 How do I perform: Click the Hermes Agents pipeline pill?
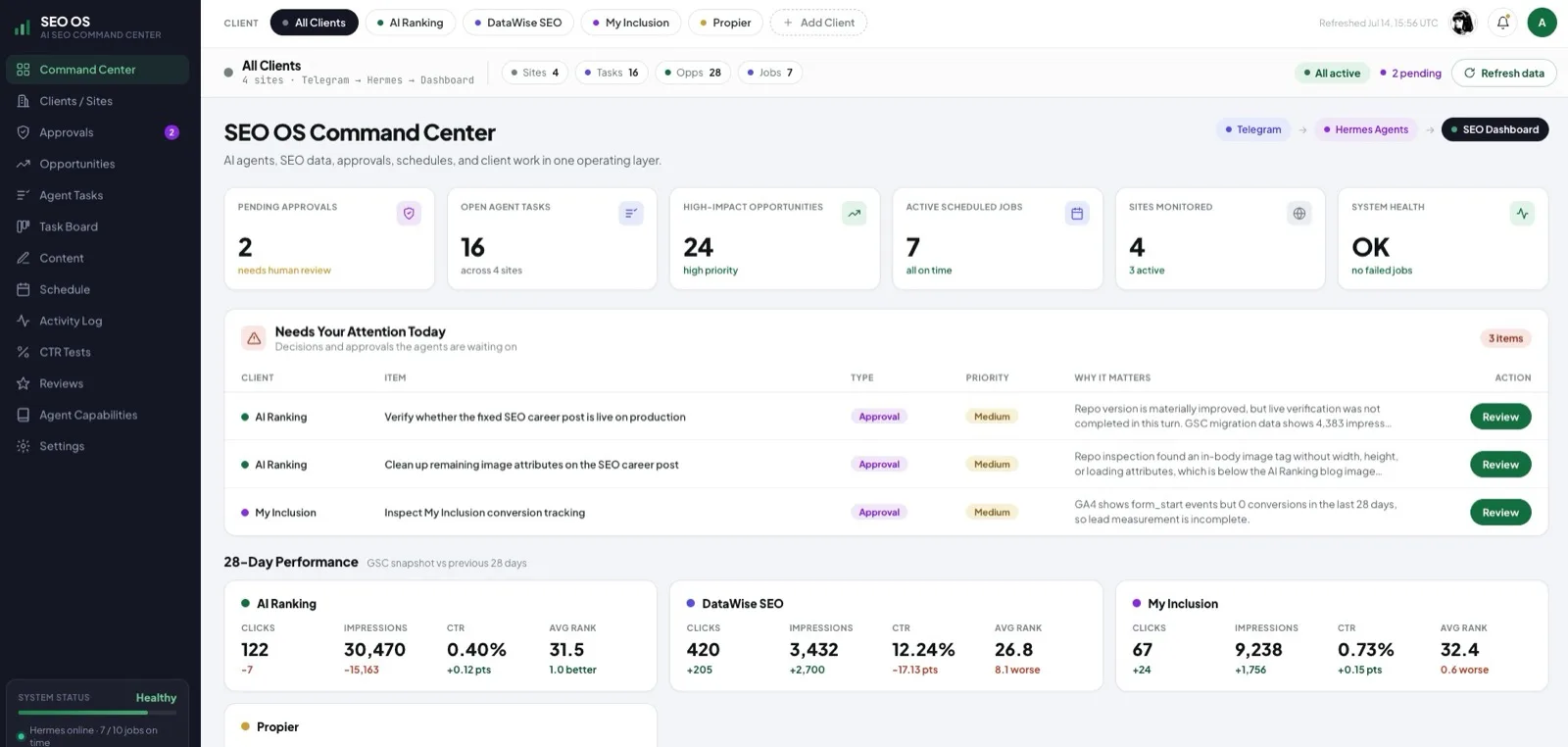(x=1365, y=129)
